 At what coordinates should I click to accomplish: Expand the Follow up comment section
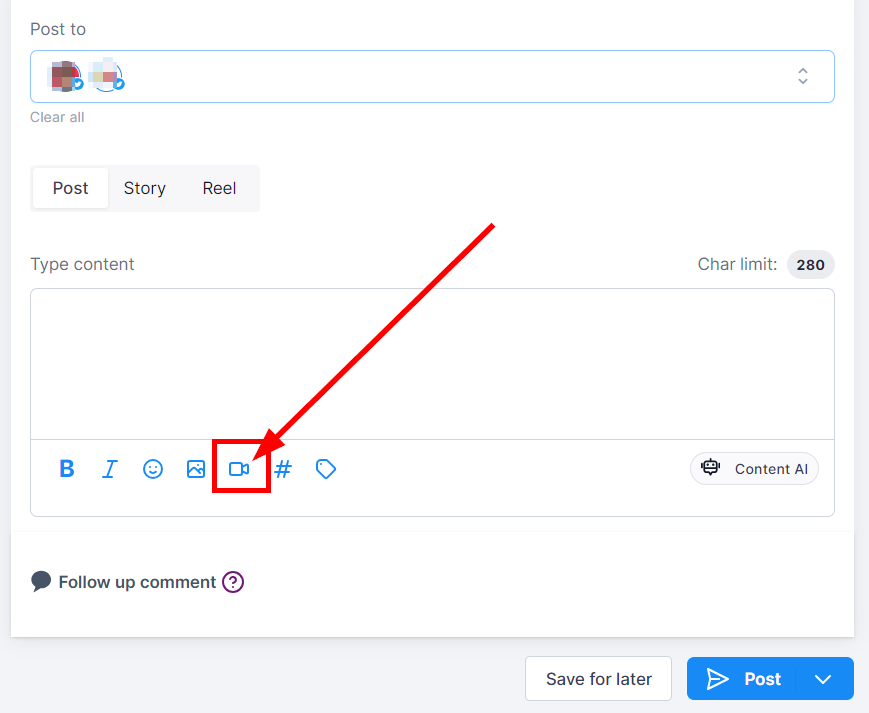[x=137, y=582]
